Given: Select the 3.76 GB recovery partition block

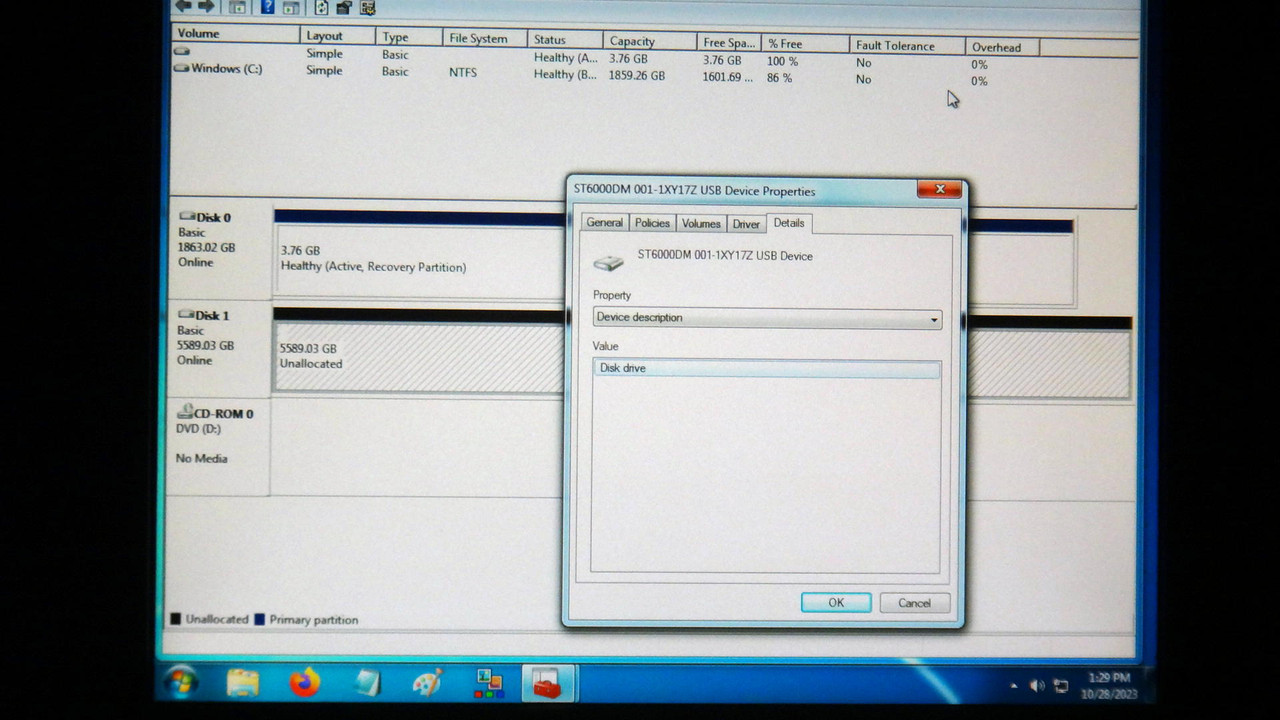Looking at the screenshot, I should coord(419,258).
